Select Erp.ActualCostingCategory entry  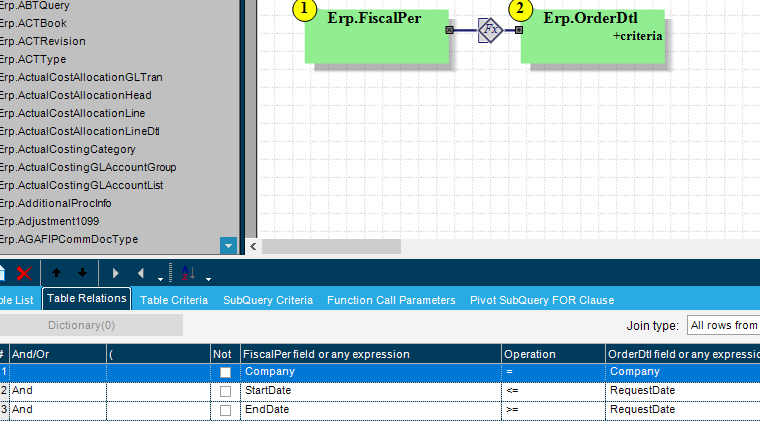67,149
